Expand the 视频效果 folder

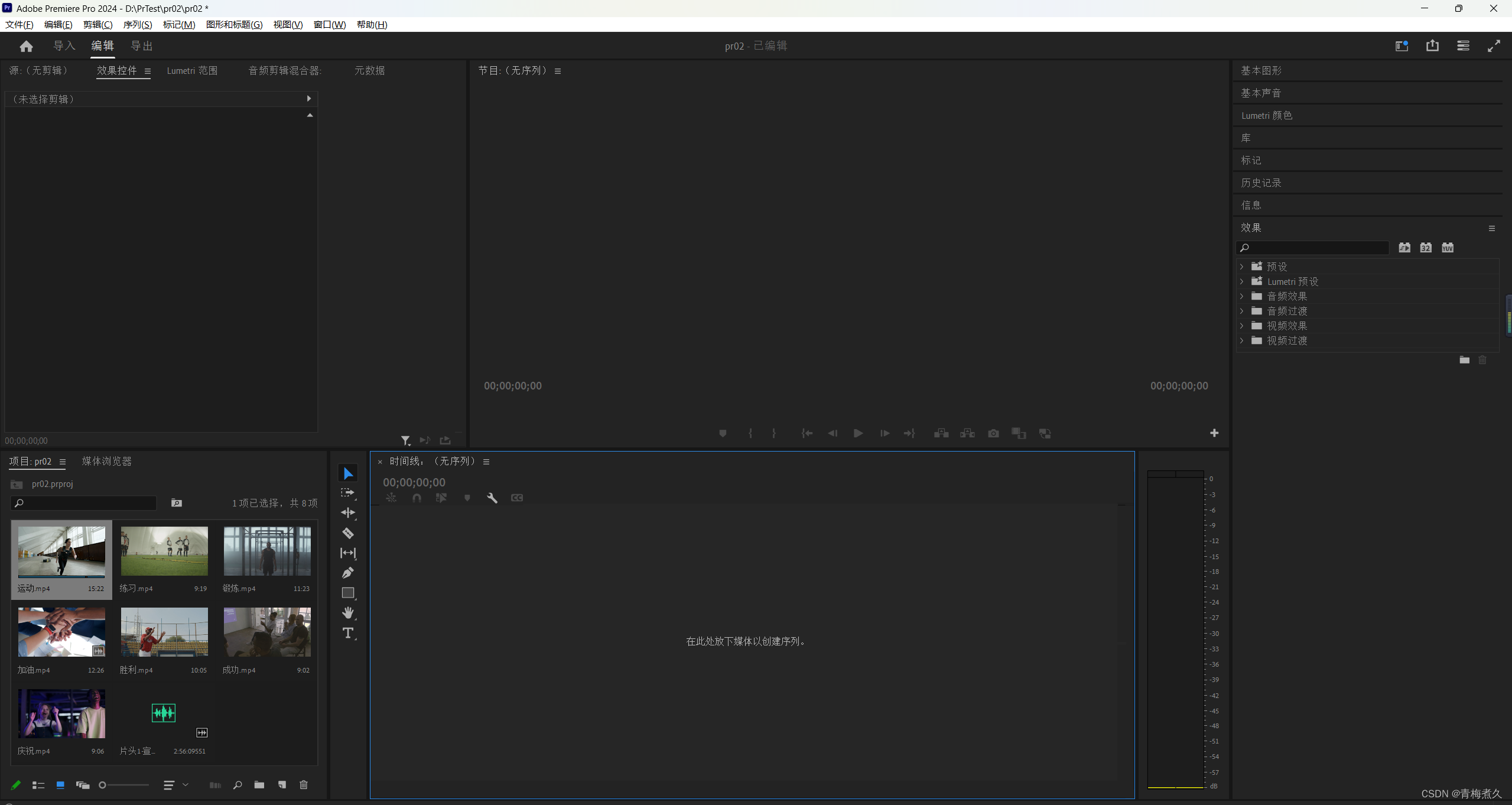(1241, 326)
